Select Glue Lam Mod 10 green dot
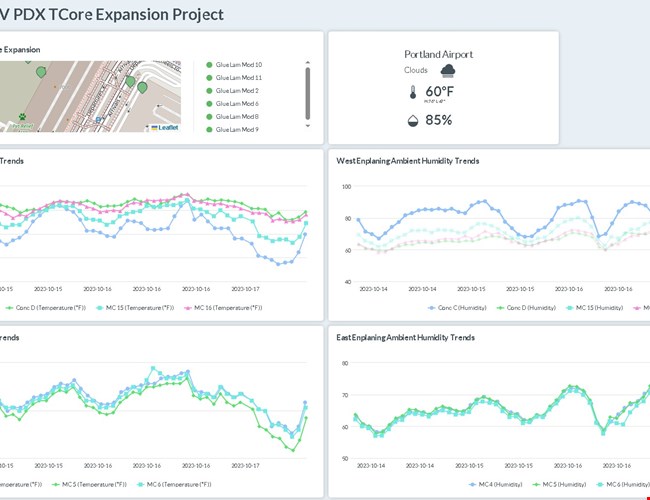 coord(209,64)
